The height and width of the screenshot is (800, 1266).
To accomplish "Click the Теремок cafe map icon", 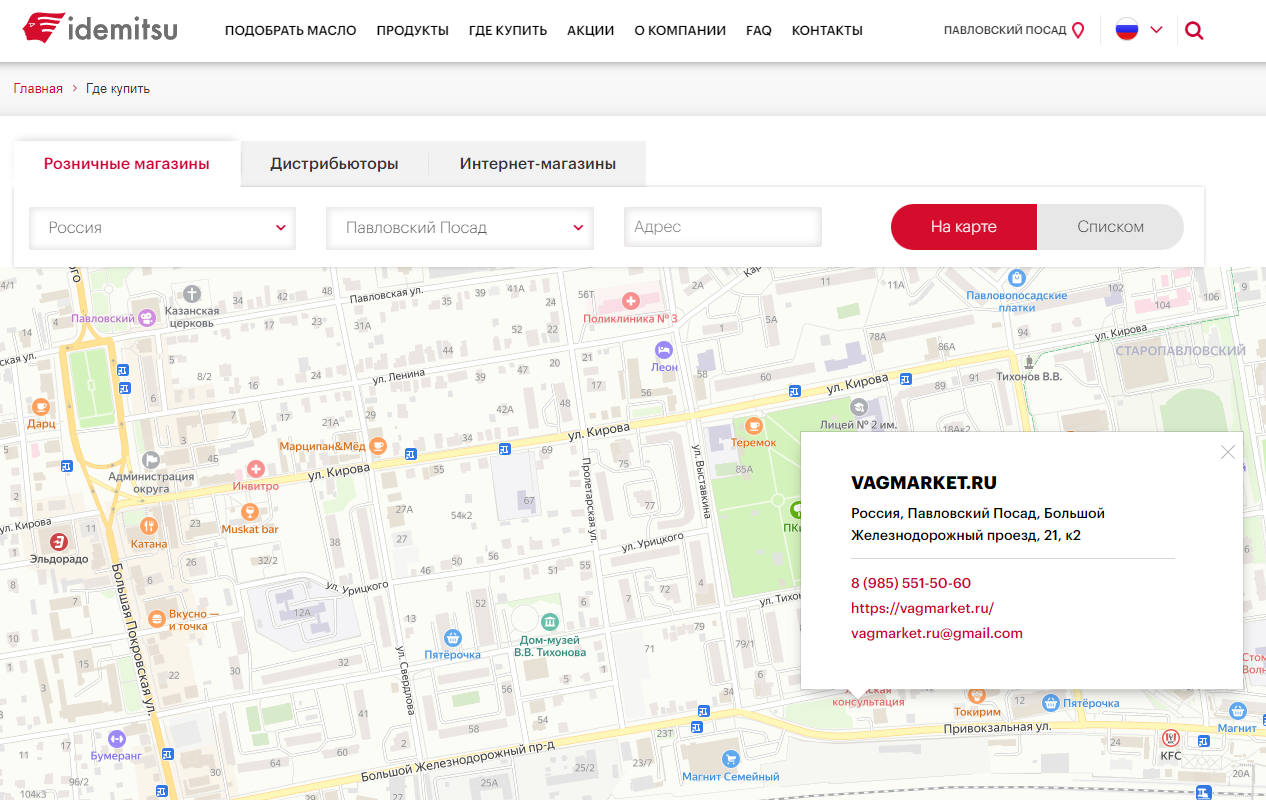I will [x=754, y=426].
